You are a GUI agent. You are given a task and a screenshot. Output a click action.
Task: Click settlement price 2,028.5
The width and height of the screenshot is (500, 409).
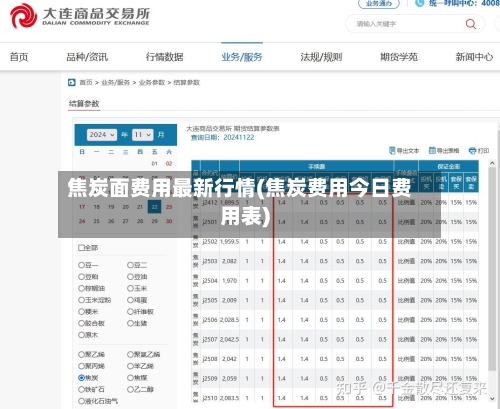pos(229,320)
